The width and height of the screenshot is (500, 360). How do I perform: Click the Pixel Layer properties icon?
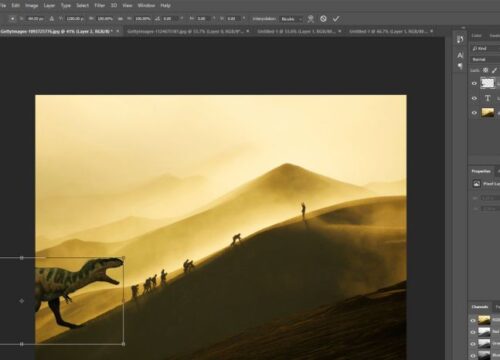pos(476,184)
